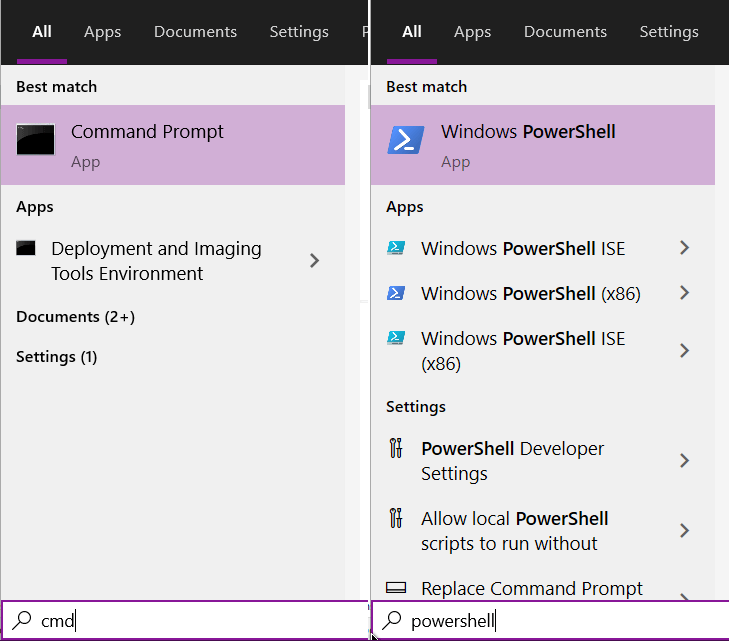Click the Windows PowerShell ISE icon

(x=396, y=248)
